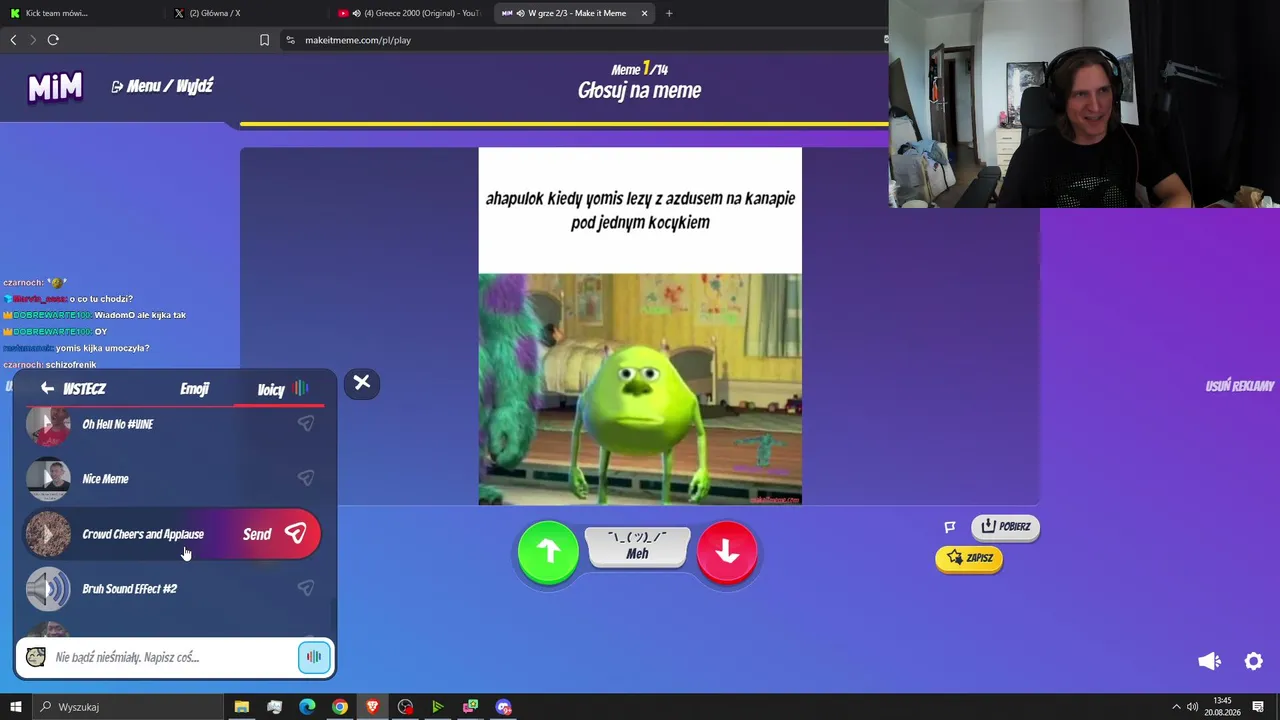This screenshot has width=1280, height=720.
Task: Switch to the Emoji tab
Action: (195, 389)
